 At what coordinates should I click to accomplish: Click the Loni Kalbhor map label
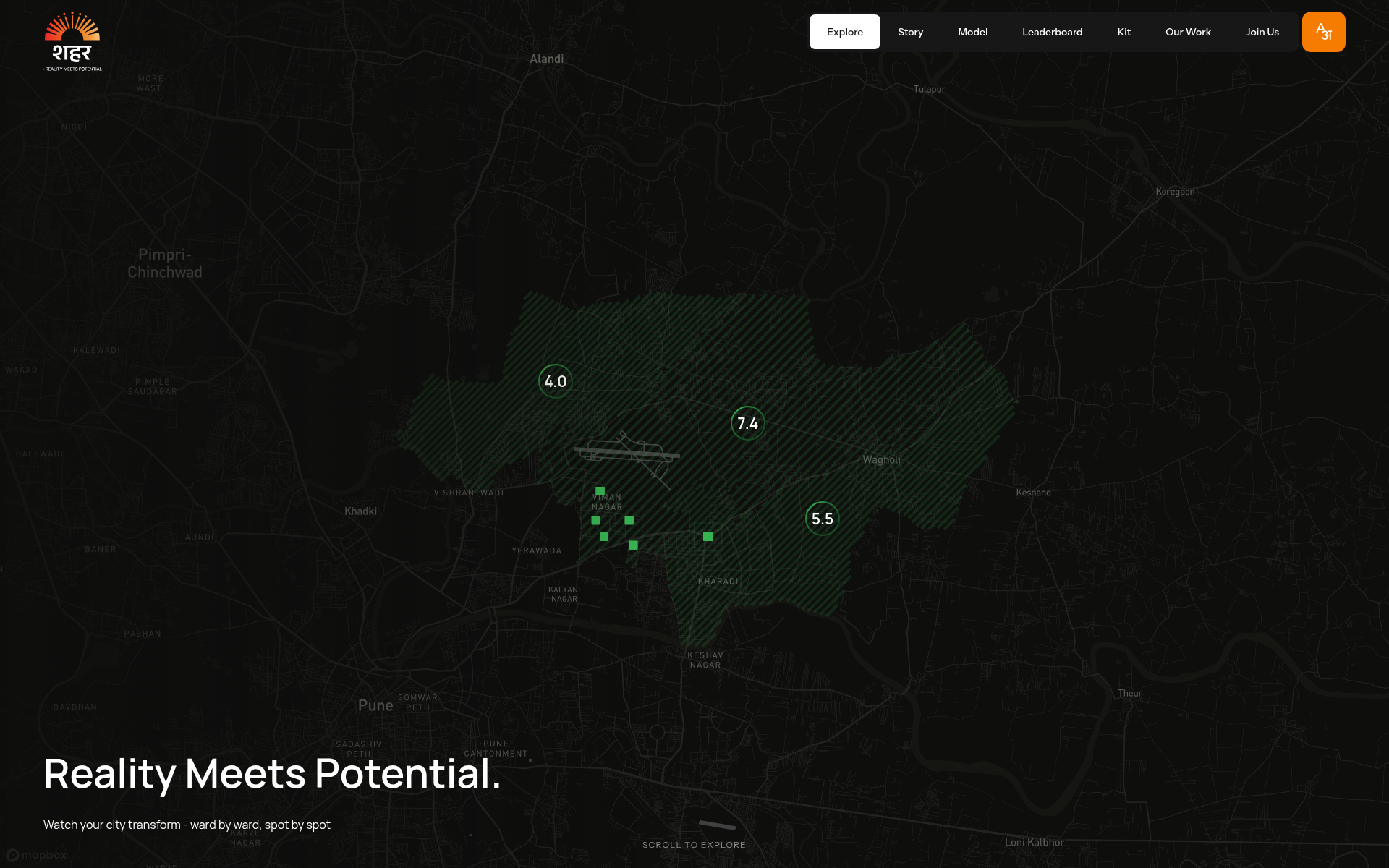pyautogui.click(x=1035, y=842)
